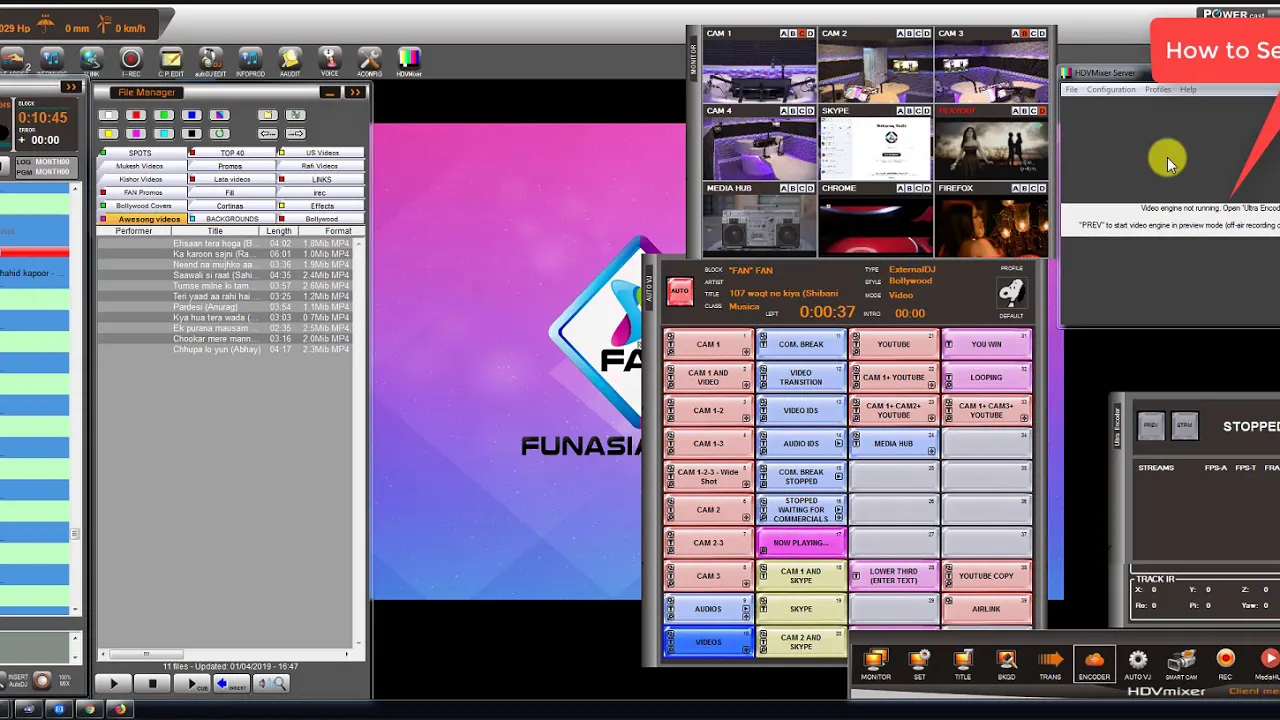Toggle MEDIA HUB output A

(x=784, y=188)
